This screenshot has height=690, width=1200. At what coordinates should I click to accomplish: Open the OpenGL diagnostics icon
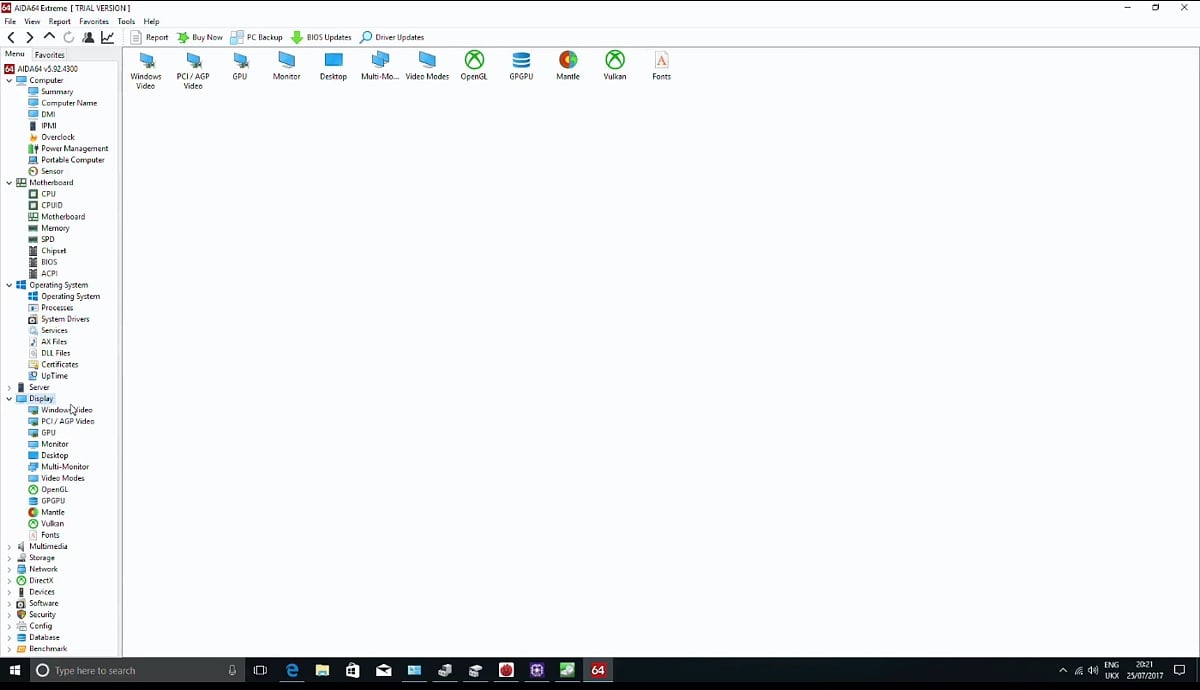[473, 67]
